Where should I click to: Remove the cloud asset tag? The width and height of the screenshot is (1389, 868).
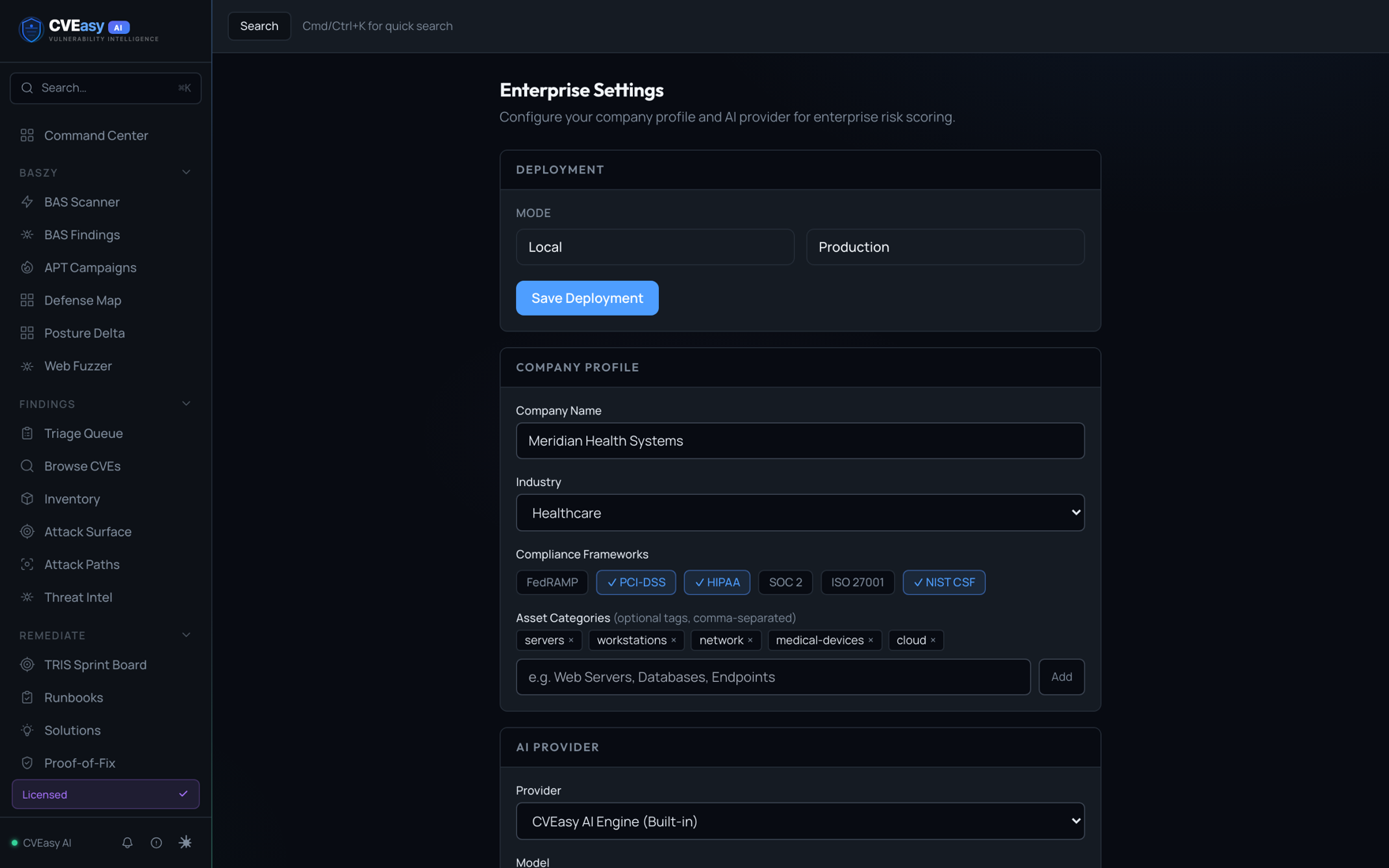[933, 640]
